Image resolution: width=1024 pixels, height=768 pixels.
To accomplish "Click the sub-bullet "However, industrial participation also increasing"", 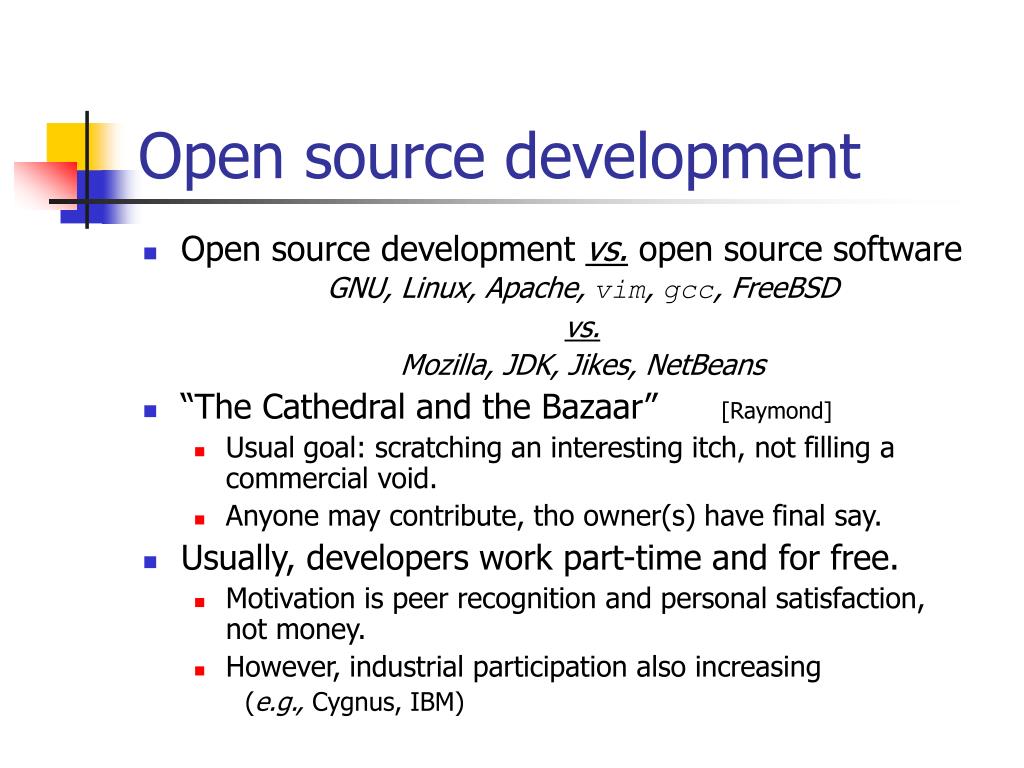I will [x=523, y=667].
